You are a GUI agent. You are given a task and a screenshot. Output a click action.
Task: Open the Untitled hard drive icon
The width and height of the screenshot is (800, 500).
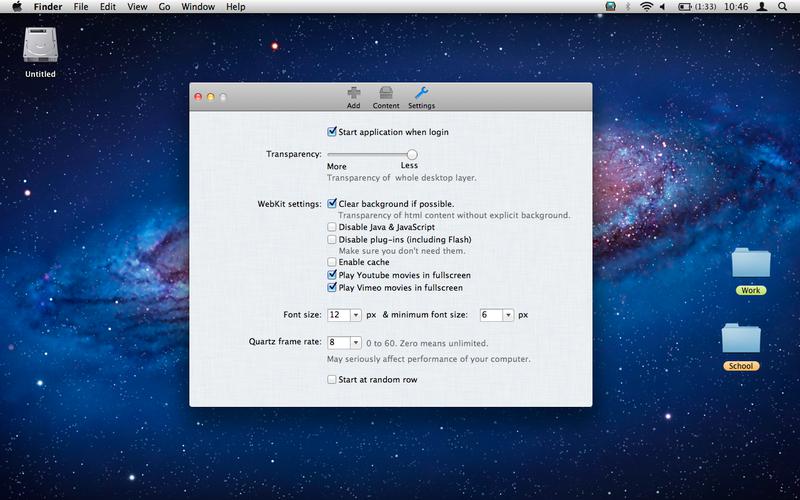pyautogui.click(x=40, y=45)
